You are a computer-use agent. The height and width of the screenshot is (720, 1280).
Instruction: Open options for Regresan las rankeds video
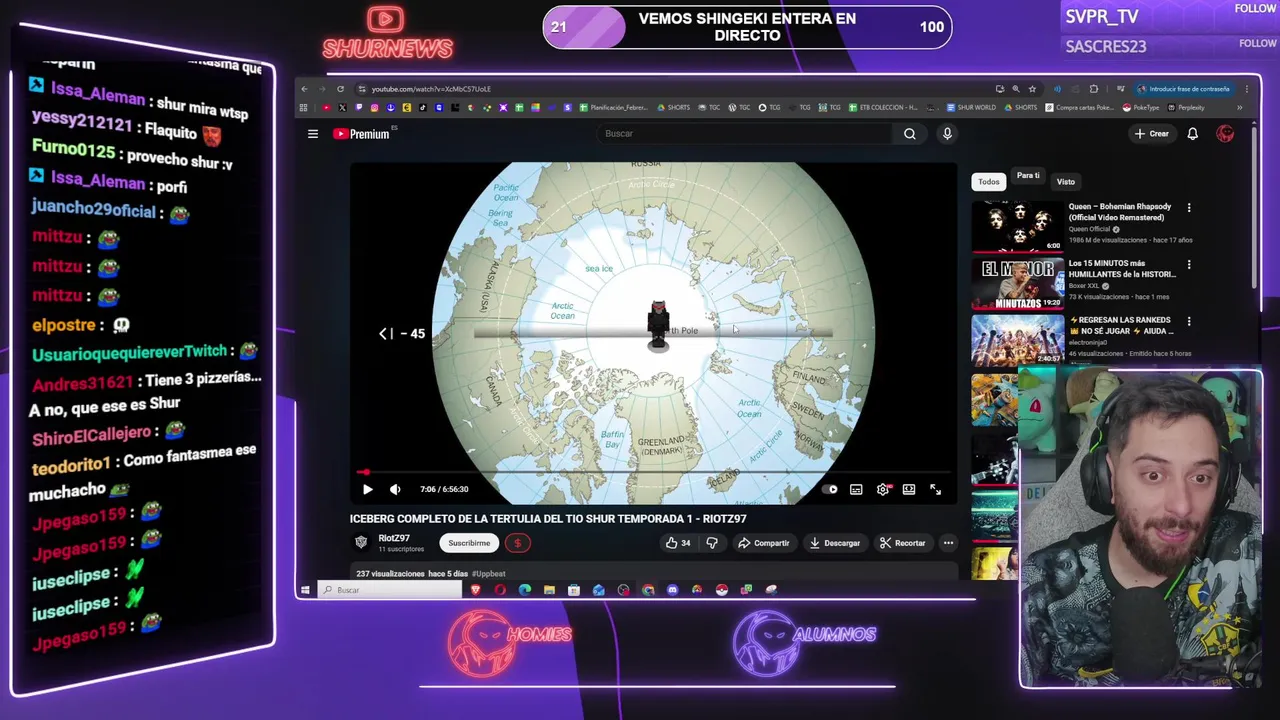pos(1189,322)
